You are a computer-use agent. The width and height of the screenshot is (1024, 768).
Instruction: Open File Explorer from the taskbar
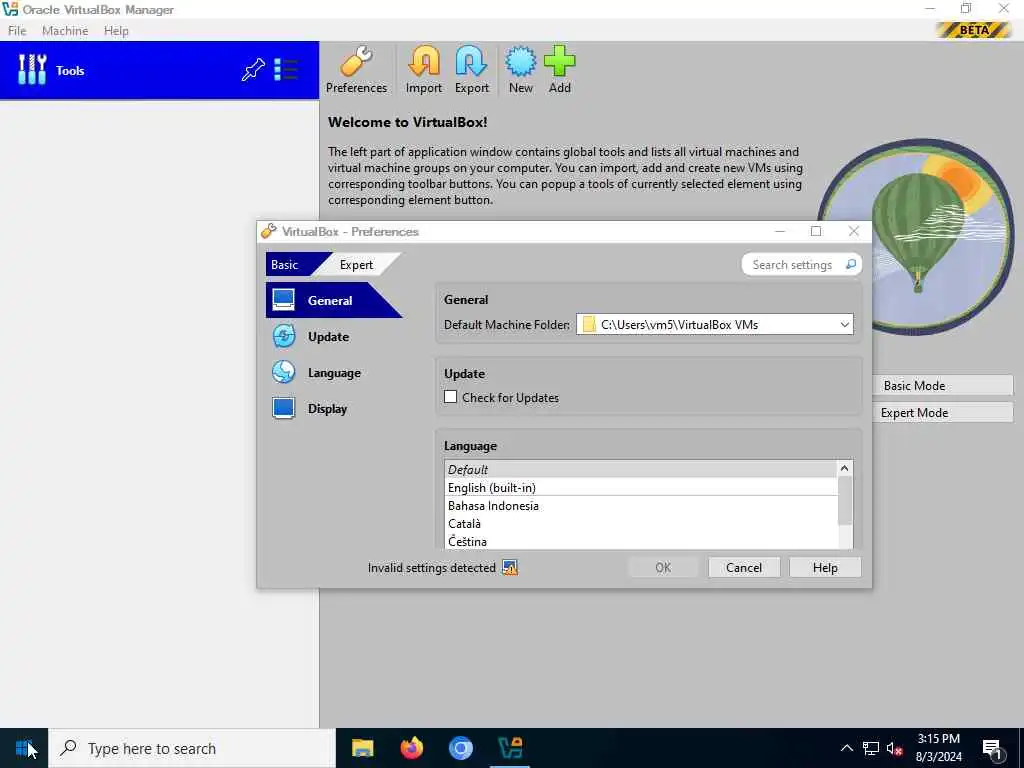tap(362, 748)
